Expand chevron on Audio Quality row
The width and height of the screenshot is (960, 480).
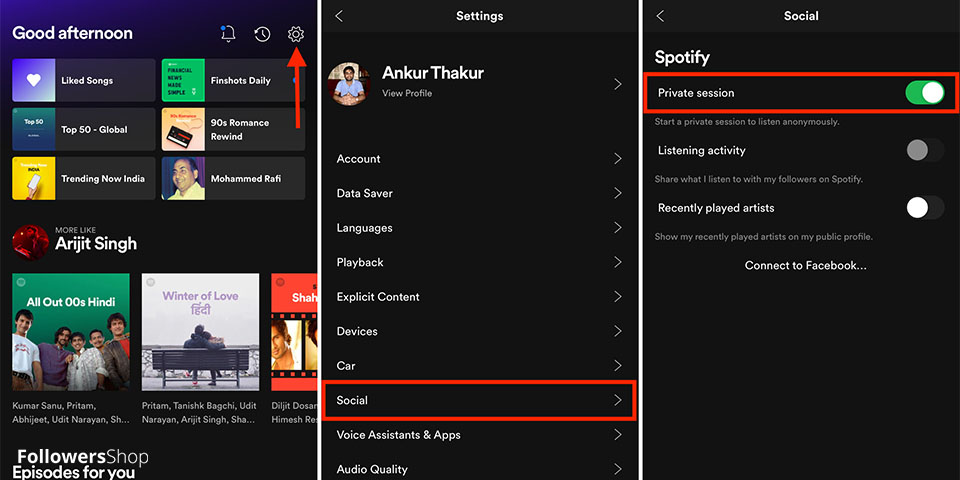(x=618, y=469)
